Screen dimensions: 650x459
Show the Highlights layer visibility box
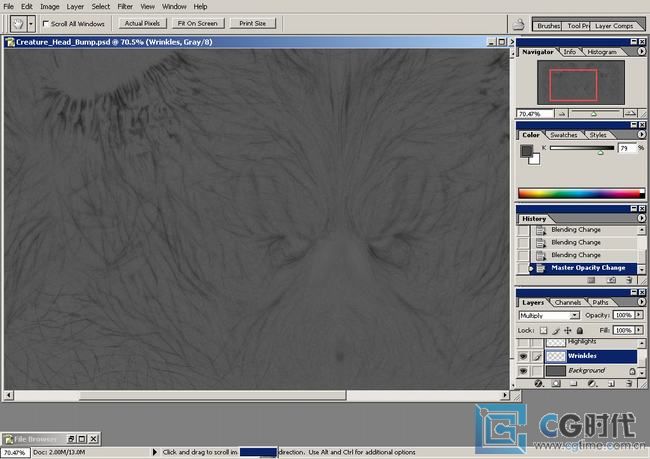coord(524,342)
